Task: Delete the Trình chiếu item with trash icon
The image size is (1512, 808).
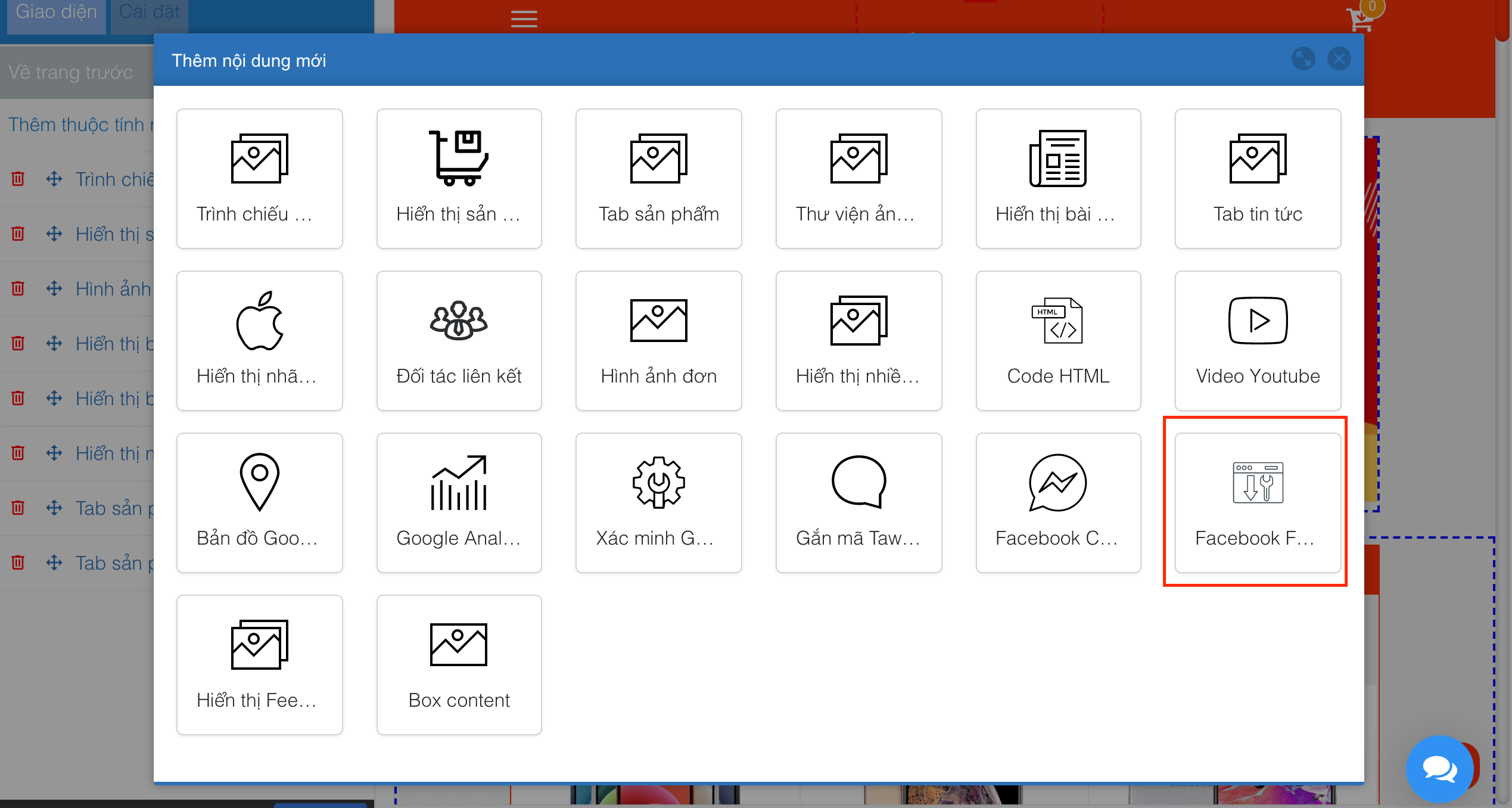Action: click(18, 179)
